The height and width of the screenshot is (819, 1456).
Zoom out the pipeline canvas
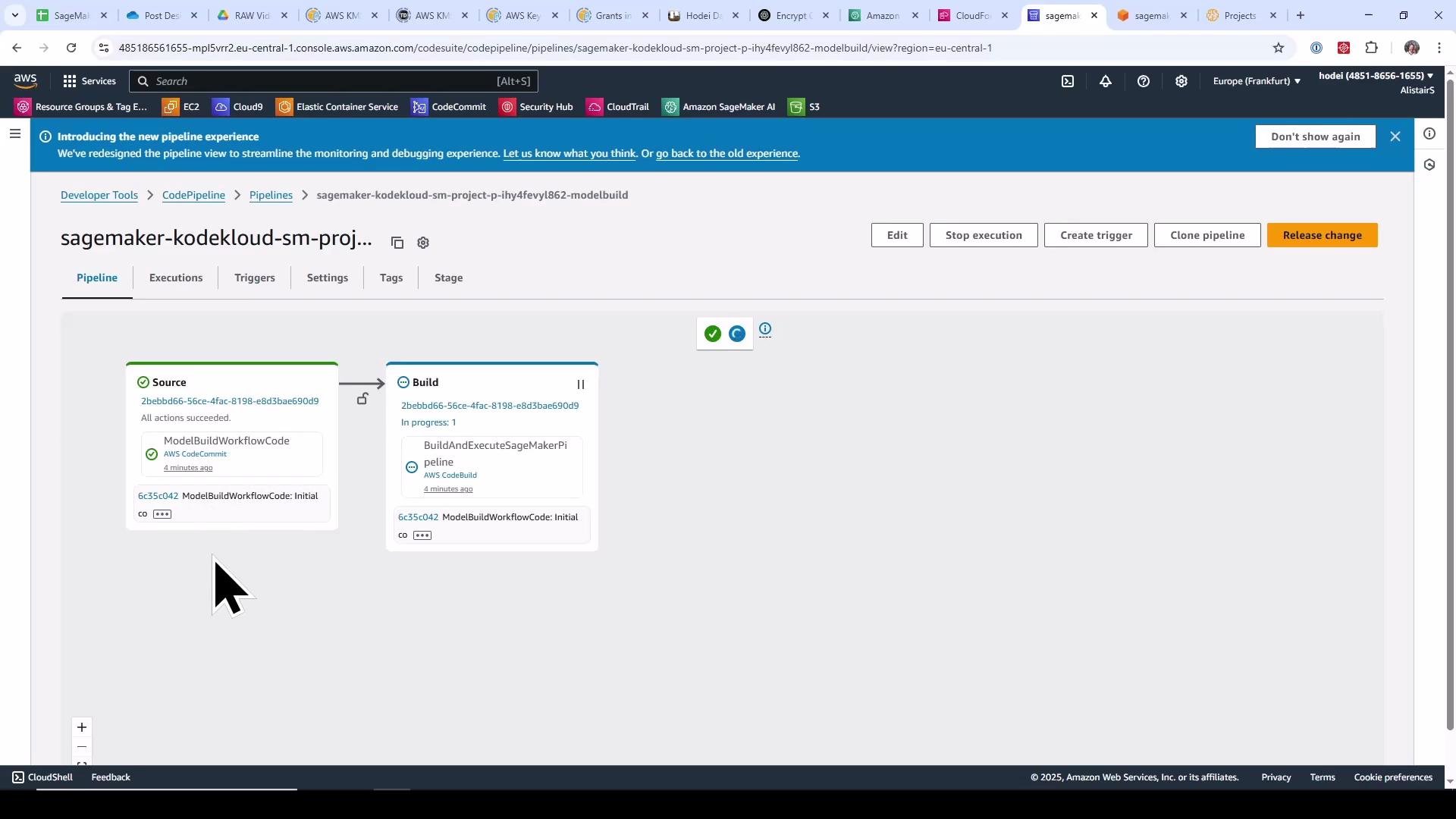pos(82,747)
